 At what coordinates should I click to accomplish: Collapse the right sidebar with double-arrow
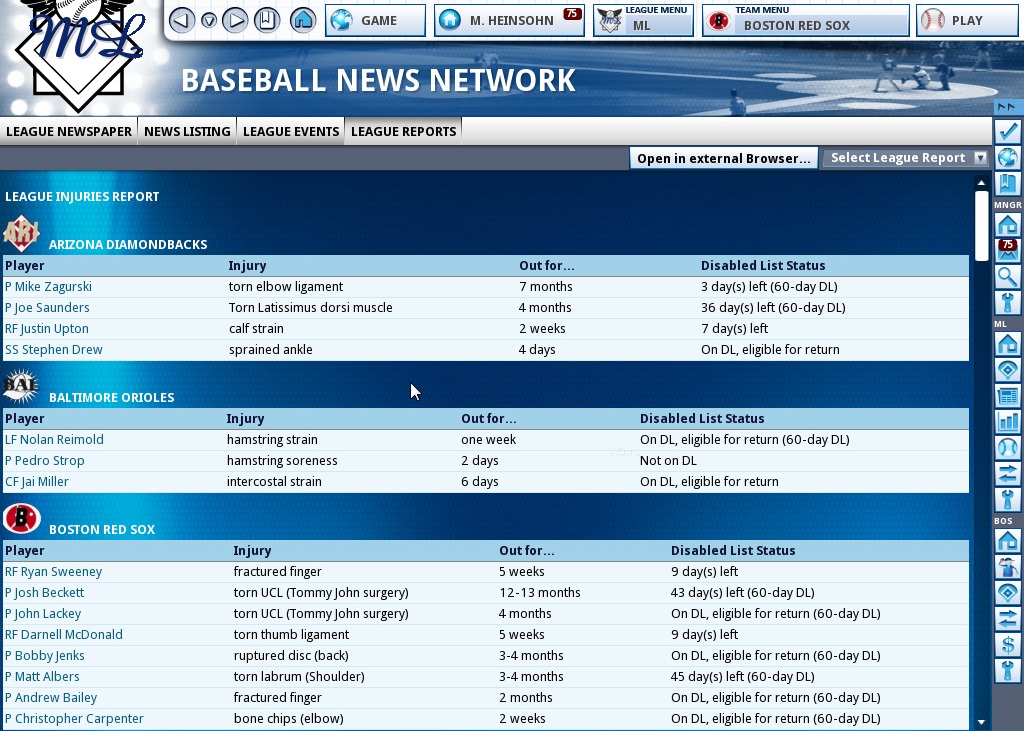pos(1006,107)
